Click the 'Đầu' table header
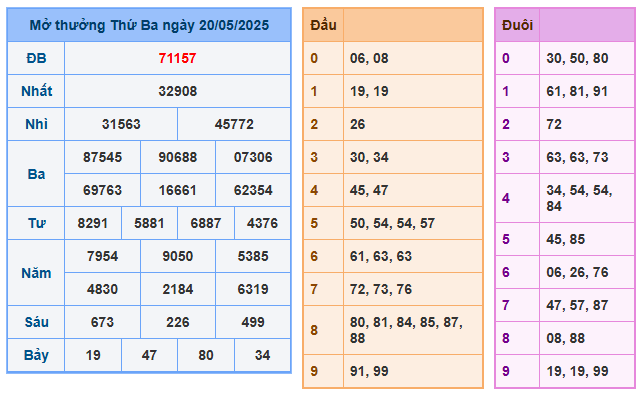This screenshot has height=395, width=642. coord(323,25)
